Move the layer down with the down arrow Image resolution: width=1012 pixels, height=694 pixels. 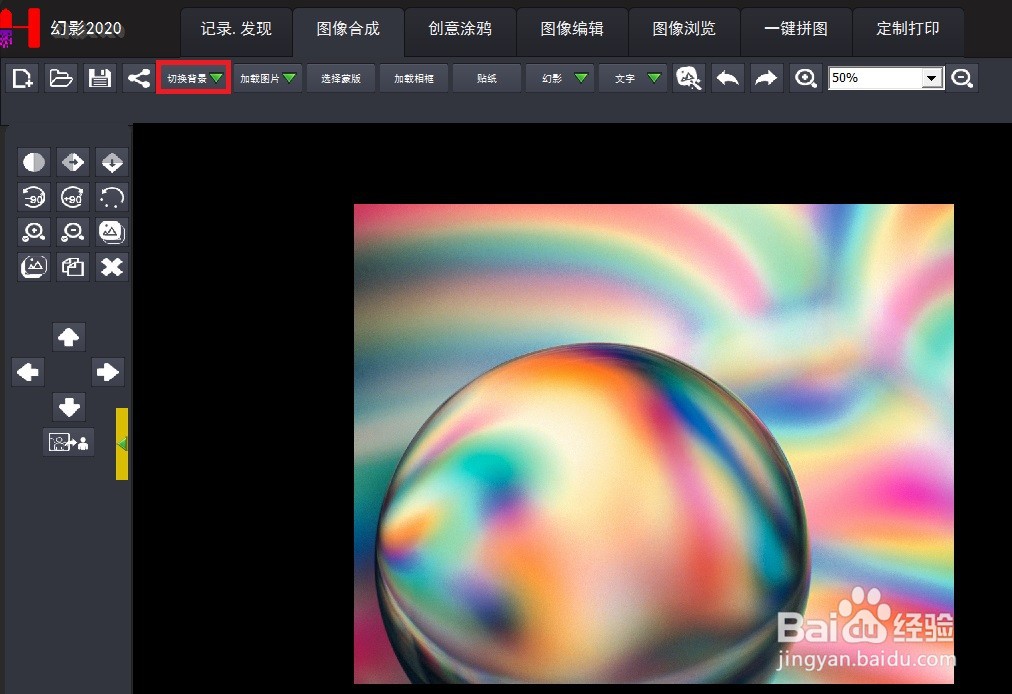tap(68, 407)
